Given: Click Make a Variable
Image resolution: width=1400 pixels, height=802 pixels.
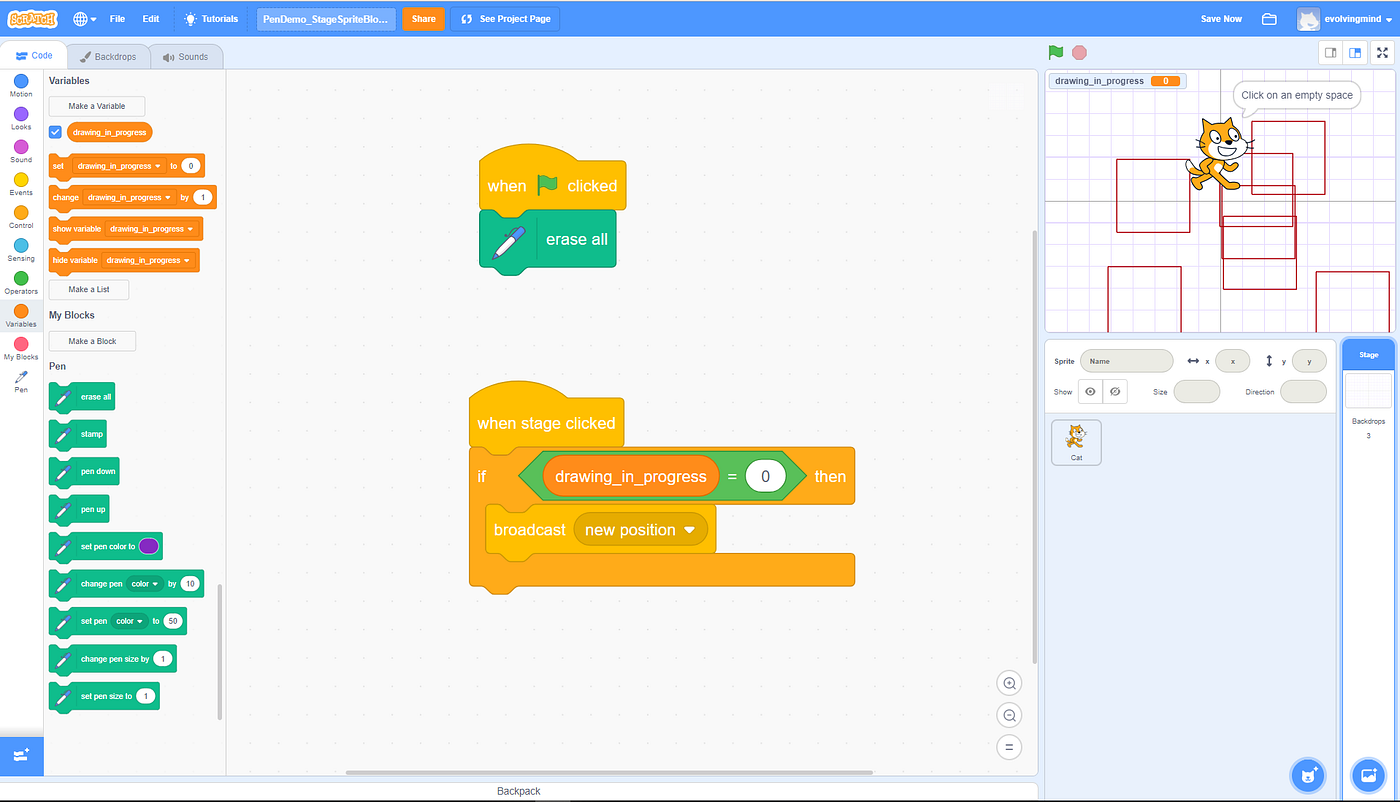Looking at the screenshot, I should [x=96, y=105].
